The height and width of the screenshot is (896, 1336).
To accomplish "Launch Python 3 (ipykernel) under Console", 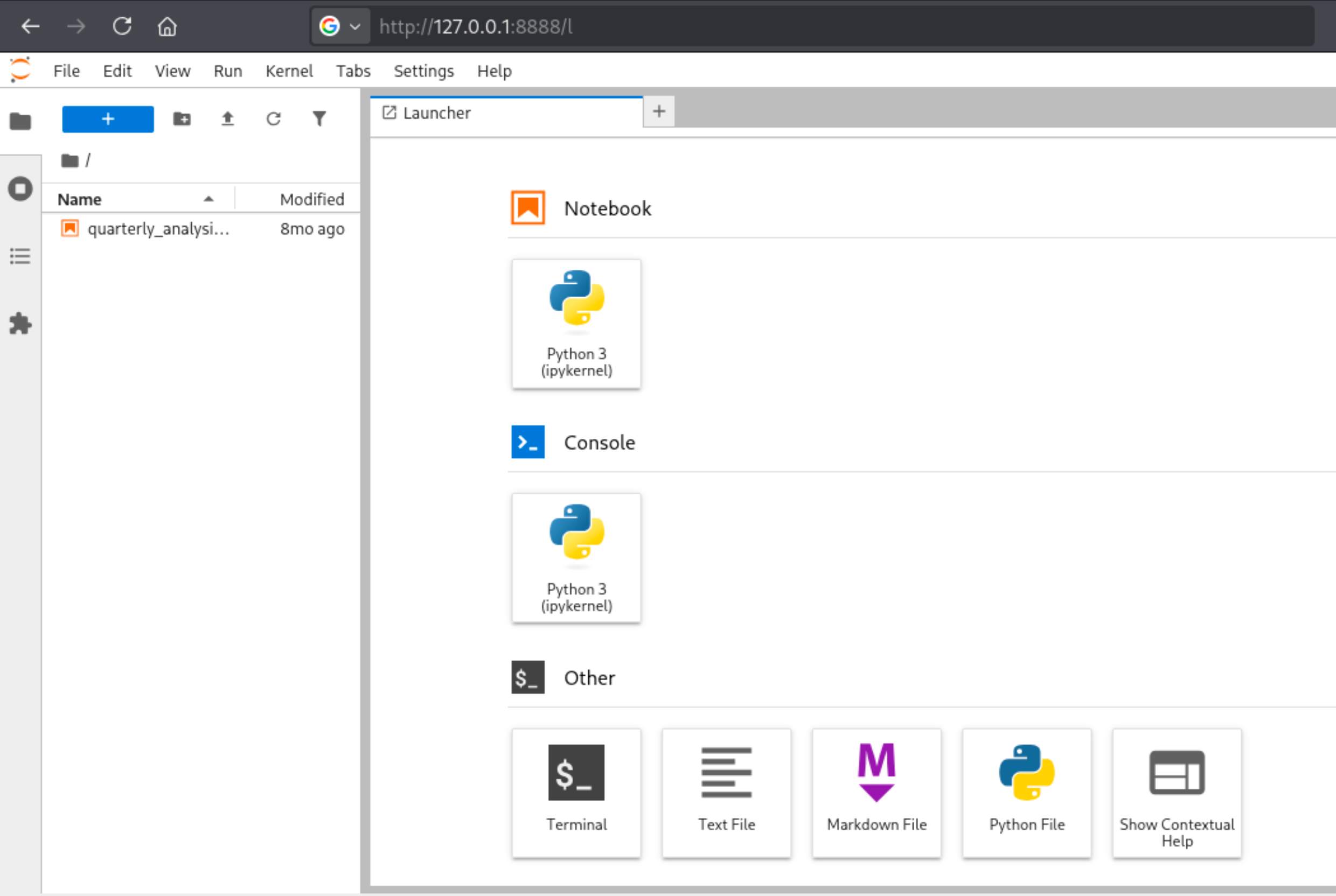I will point(576,558).
